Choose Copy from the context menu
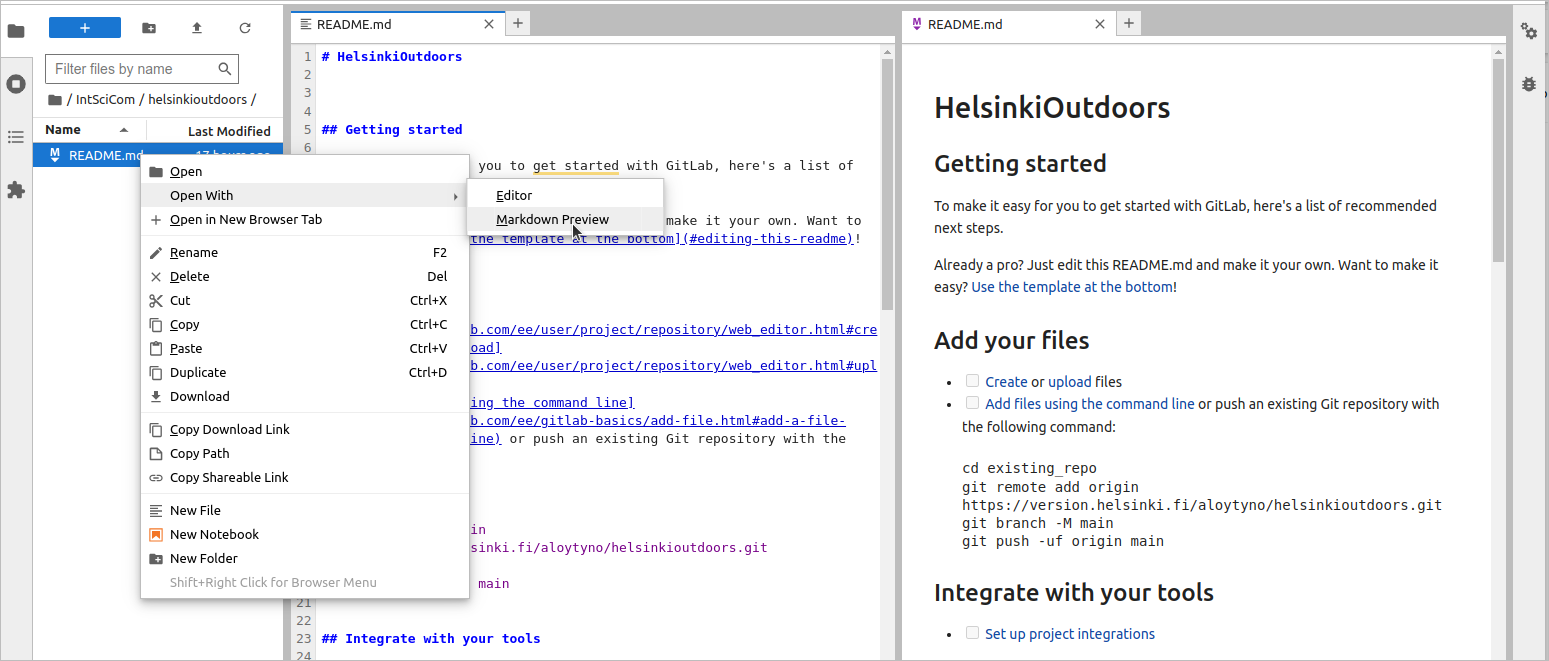Image resolution: width=1549 pixels, height=661 pixels. [305, 325]
